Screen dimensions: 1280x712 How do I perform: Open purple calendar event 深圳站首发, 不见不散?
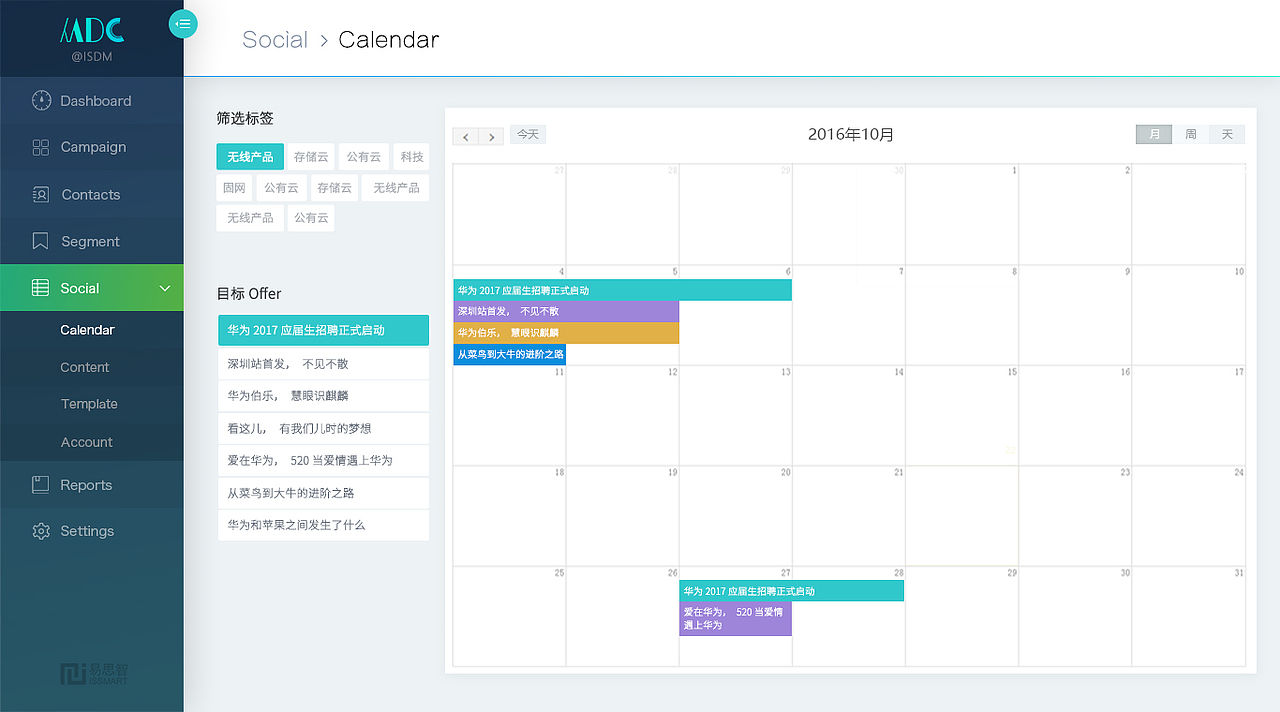[566, 311]
